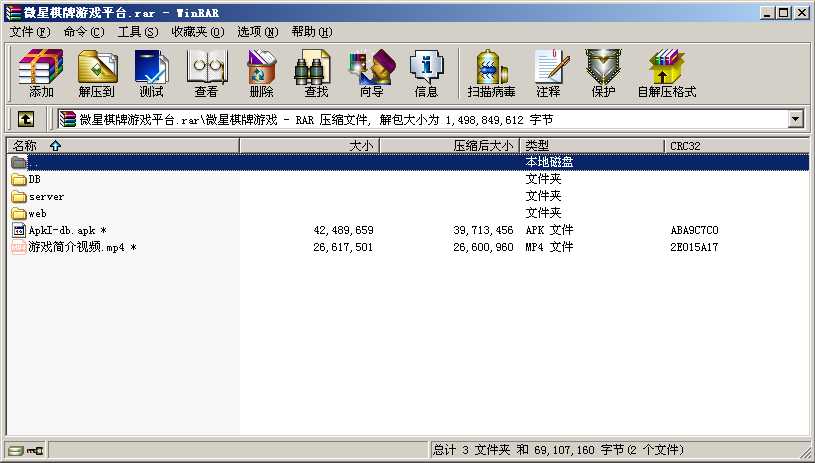The image size is (815, 463).
Task: Click '文件夹' type cell in web row
Action: [543, 213]
